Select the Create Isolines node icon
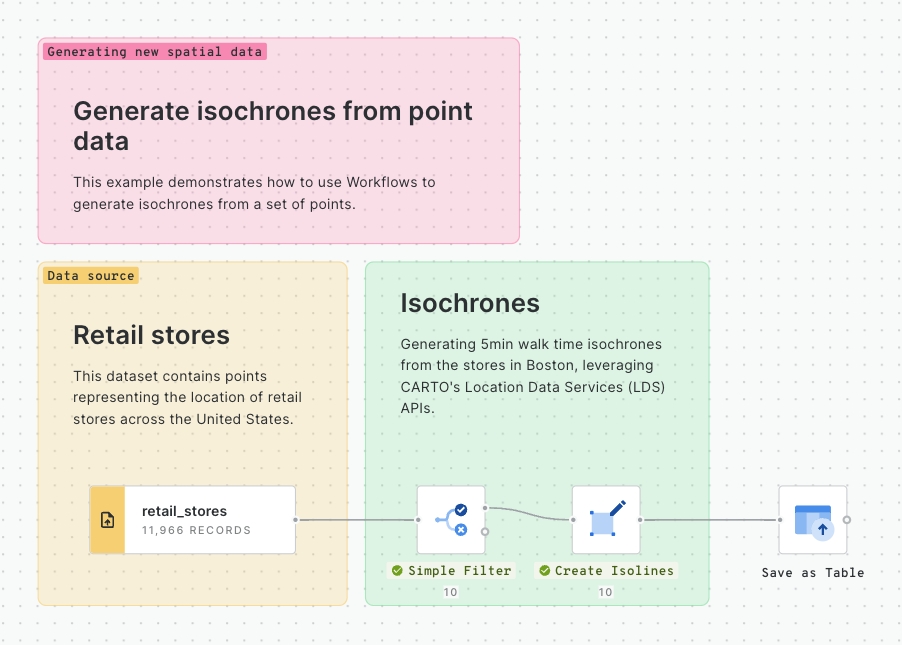Viewport: 902px width, 645px height. click(605, 520)
